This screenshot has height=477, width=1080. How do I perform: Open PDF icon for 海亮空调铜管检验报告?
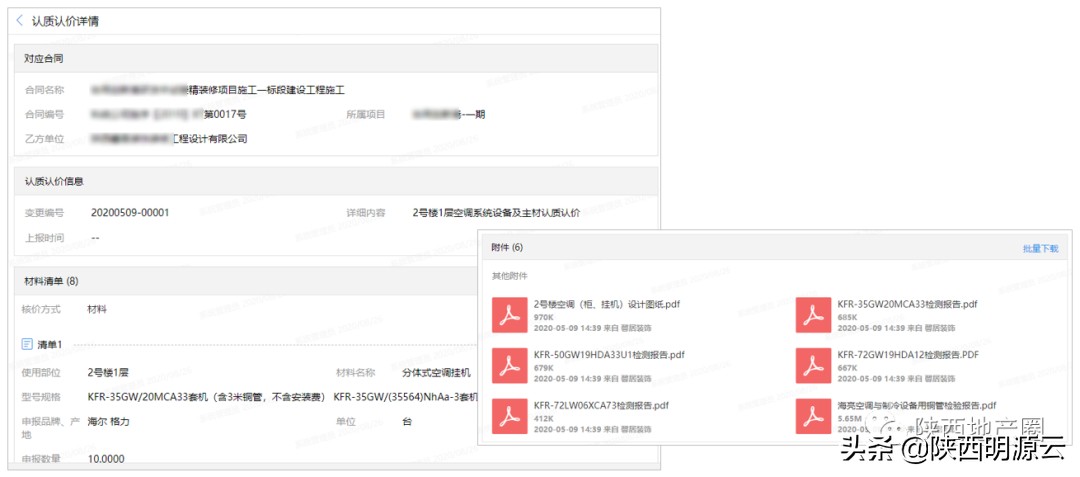click(813, 416)
